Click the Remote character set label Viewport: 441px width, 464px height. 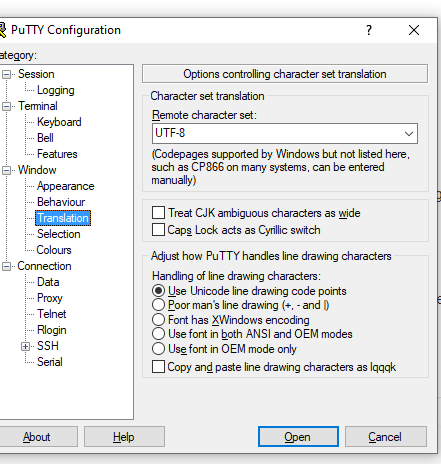pos(204,115)
